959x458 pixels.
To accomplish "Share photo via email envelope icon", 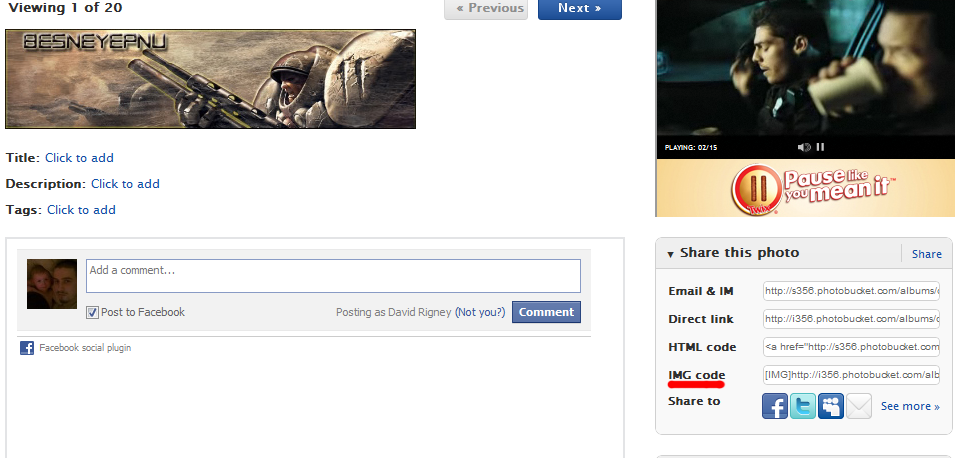I will point(859,406).
